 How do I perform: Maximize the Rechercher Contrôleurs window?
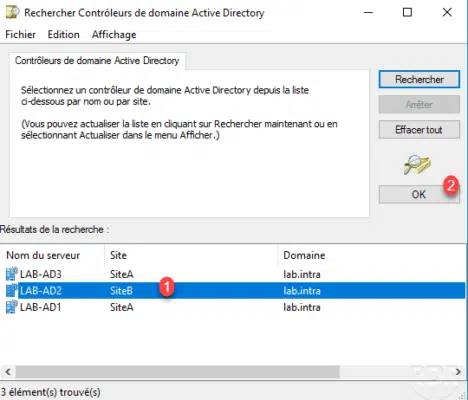tap(407, 13)
